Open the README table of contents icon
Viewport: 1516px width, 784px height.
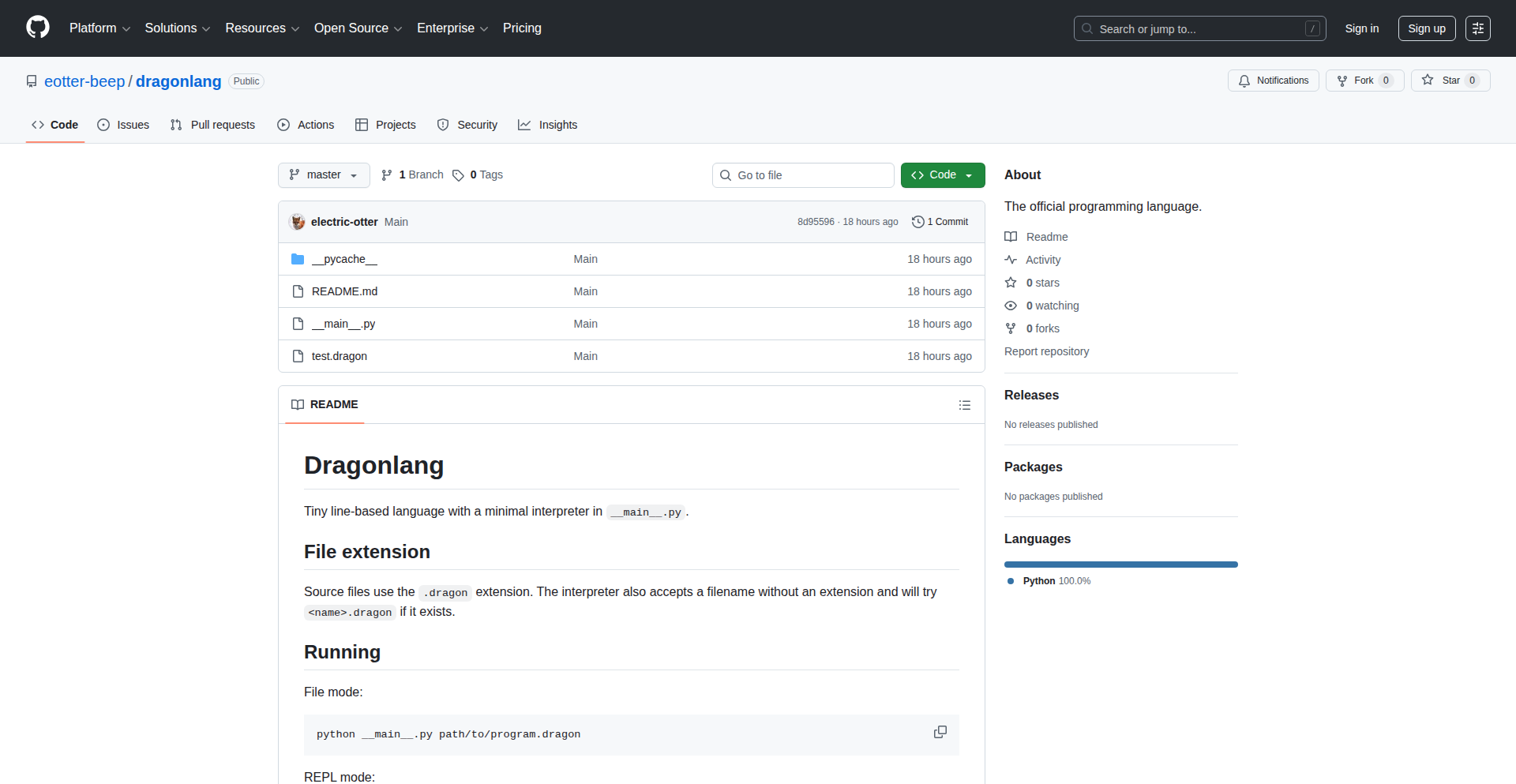coord(964,404)
